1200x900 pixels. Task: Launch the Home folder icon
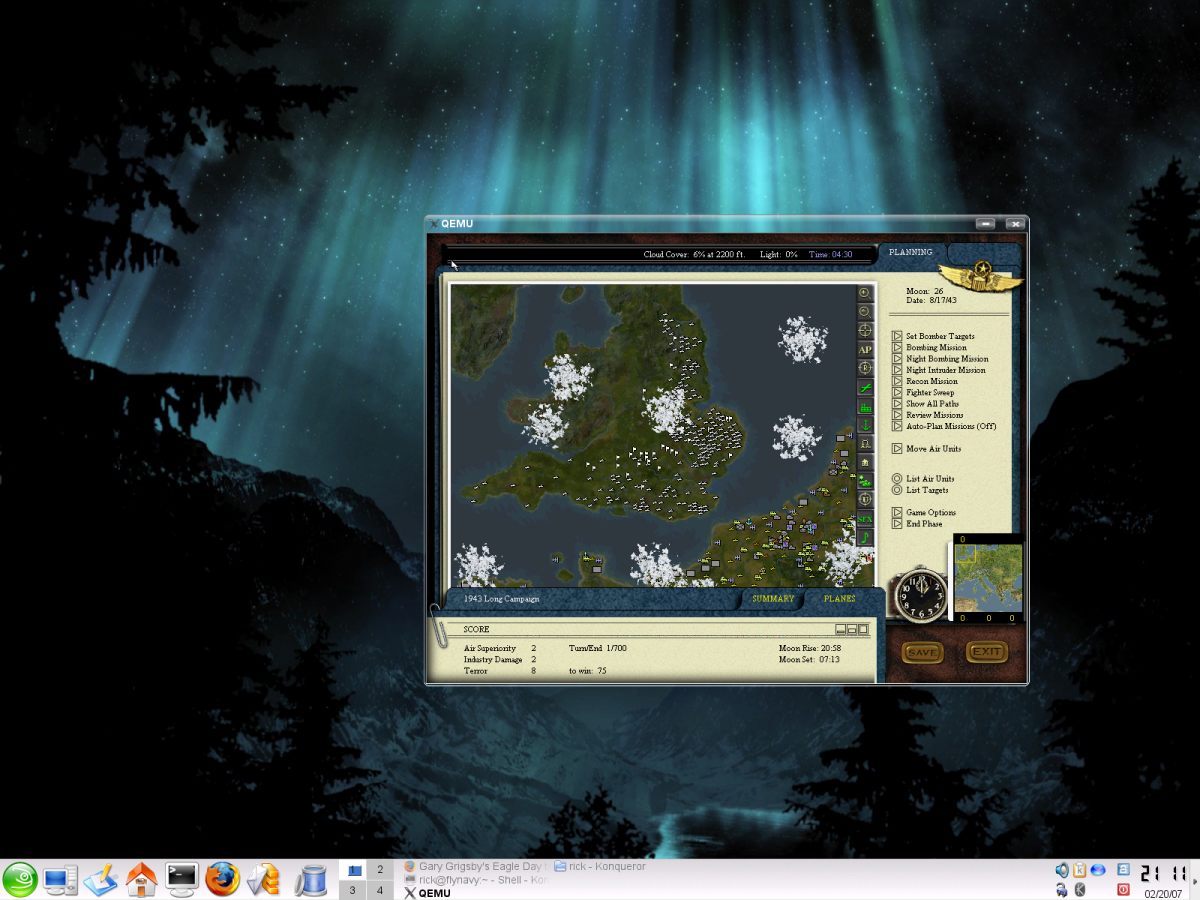tap(141, 880)
